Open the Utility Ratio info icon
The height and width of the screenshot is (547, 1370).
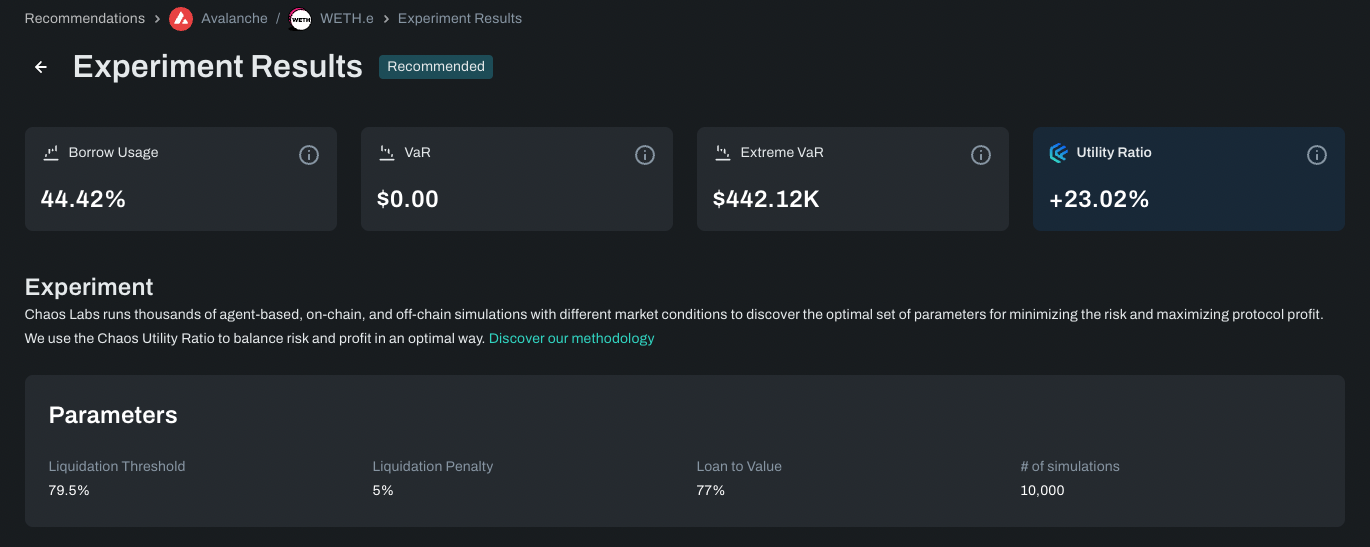pyautogui.click(x=1317, y=155)
